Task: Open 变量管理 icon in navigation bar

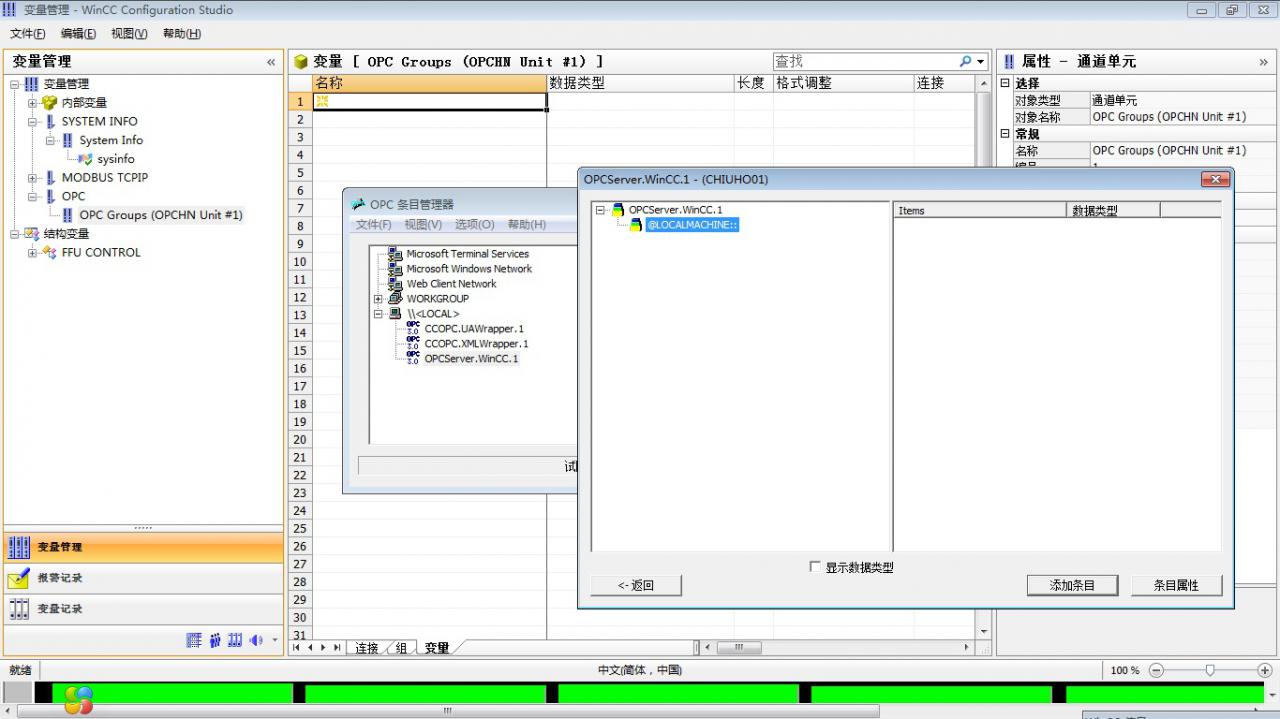Action: coord(19,547)
